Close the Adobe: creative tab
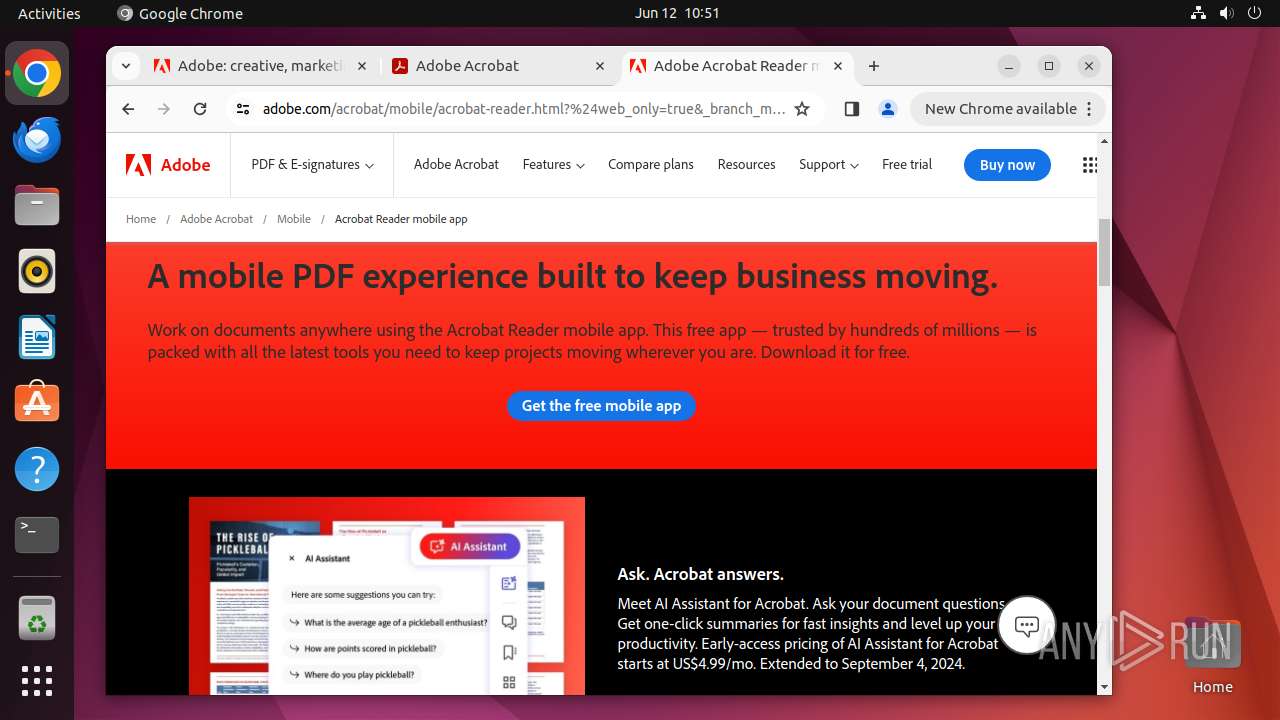Screen dimensions: 1280x720 (361, 66)
